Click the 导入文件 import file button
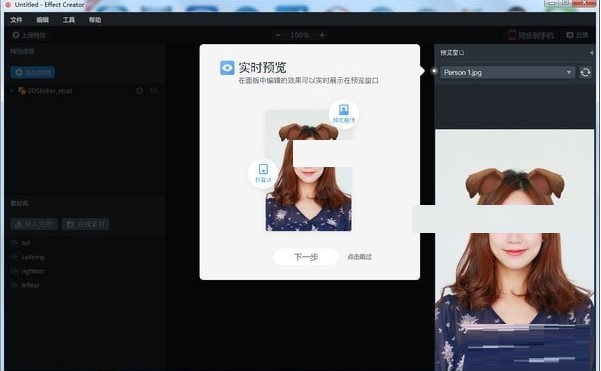Screen dimensions: 601x371 tap(34, 224)
